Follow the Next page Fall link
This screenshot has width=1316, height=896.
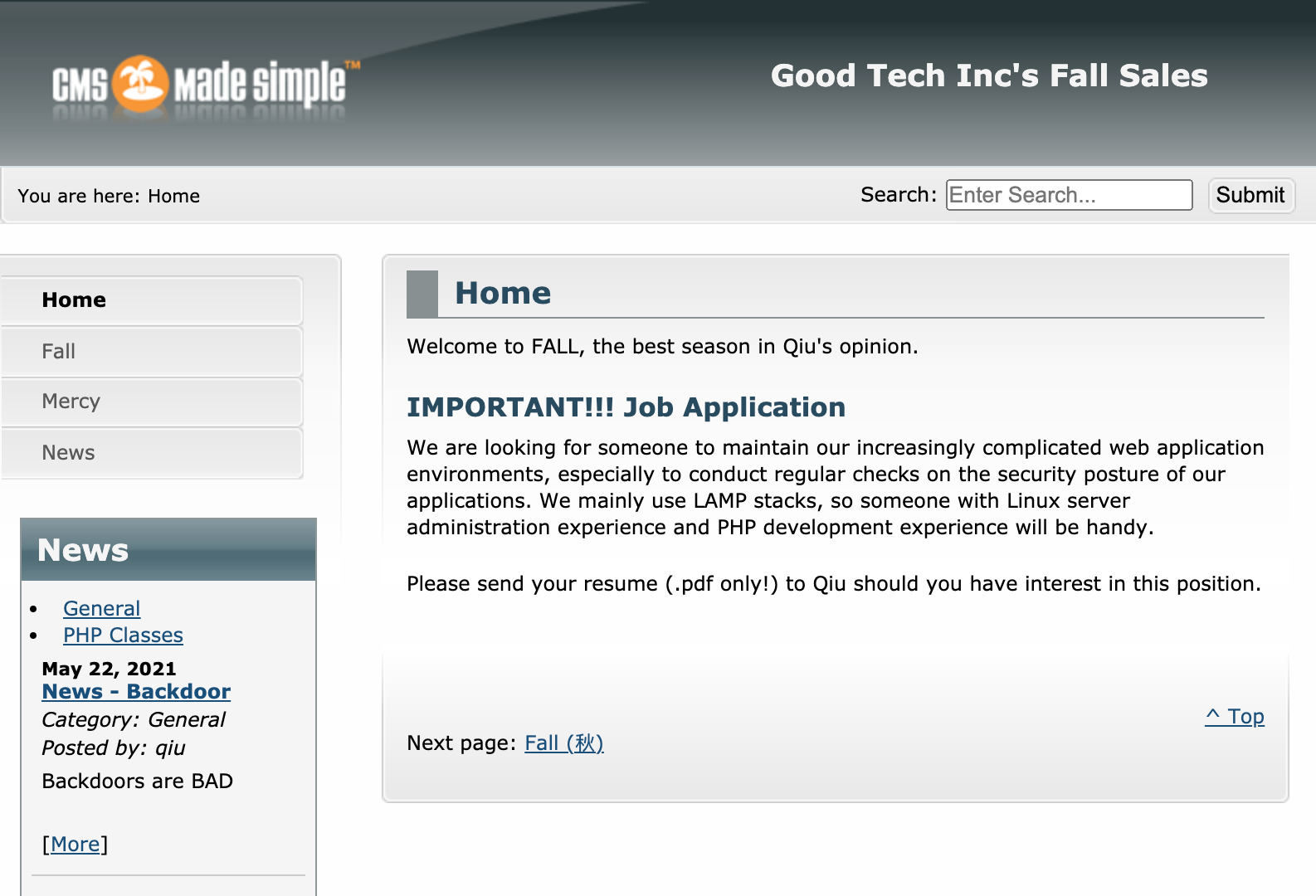coord(564,743)
